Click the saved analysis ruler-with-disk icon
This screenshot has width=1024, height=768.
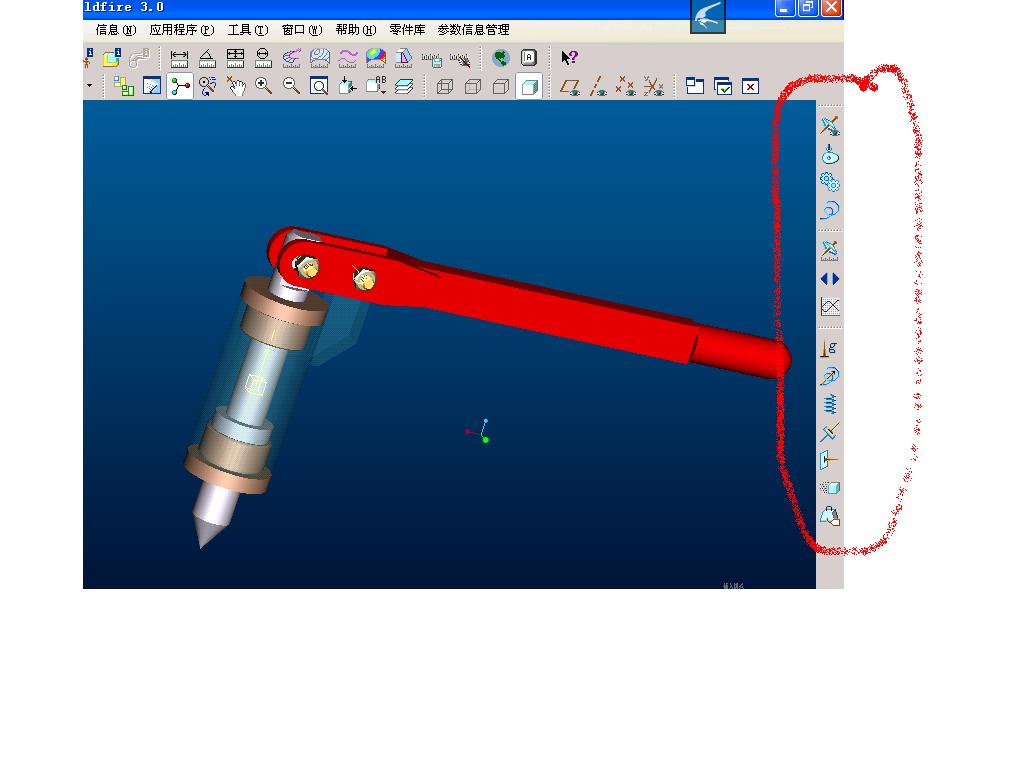click(x=432, y=59)
